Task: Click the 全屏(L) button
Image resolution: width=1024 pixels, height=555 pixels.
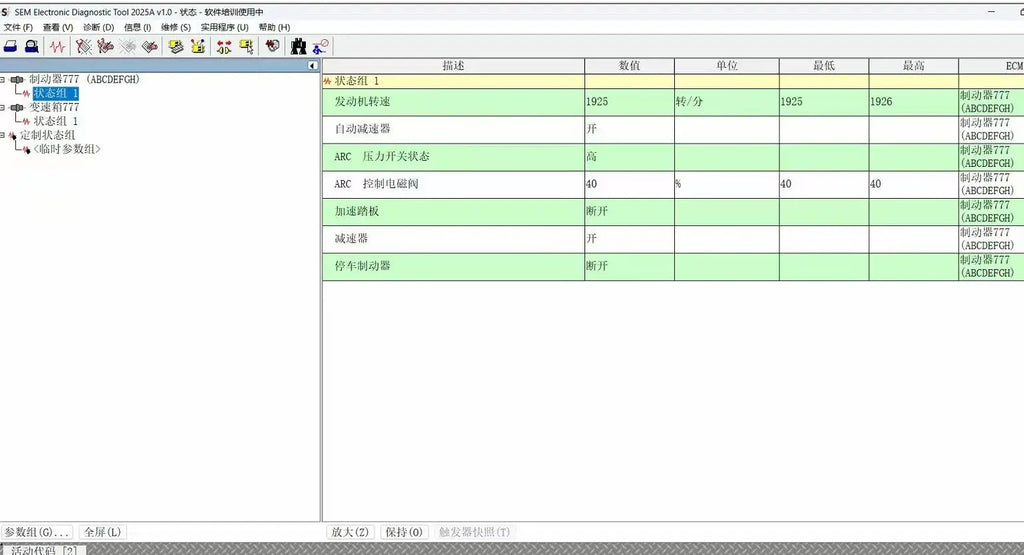Action: (x=103, y=532)
